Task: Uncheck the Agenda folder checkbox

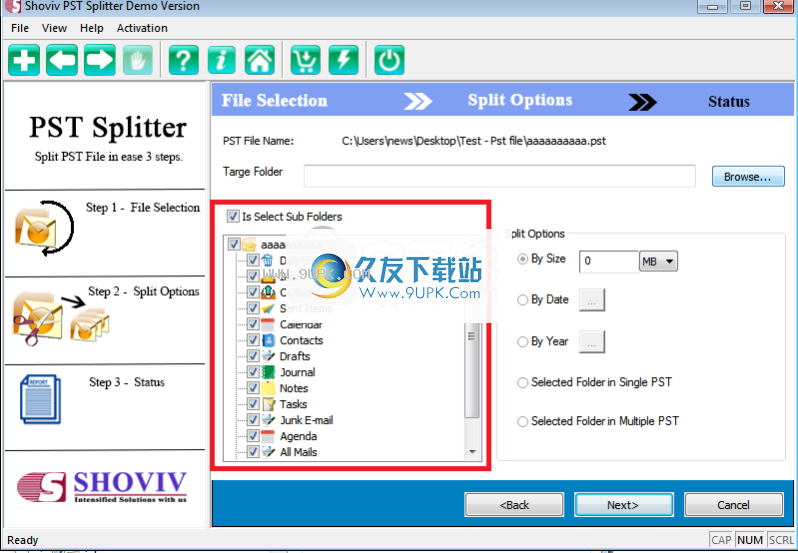Action: [253, 436]
